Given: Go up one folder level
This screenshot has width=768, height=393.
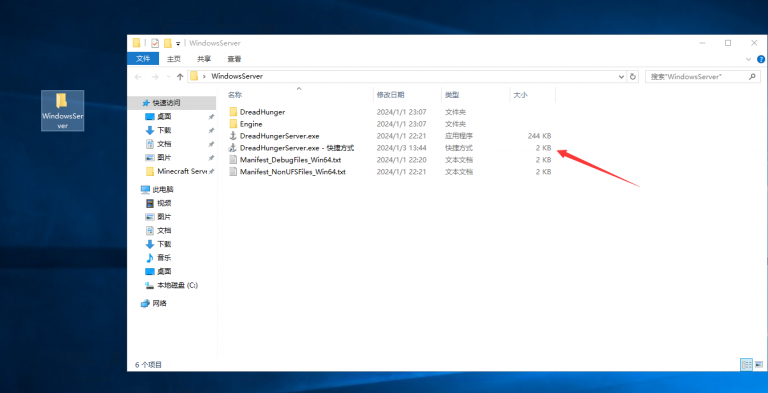Looking at the screenshot, I should click(x=180, y=76).
